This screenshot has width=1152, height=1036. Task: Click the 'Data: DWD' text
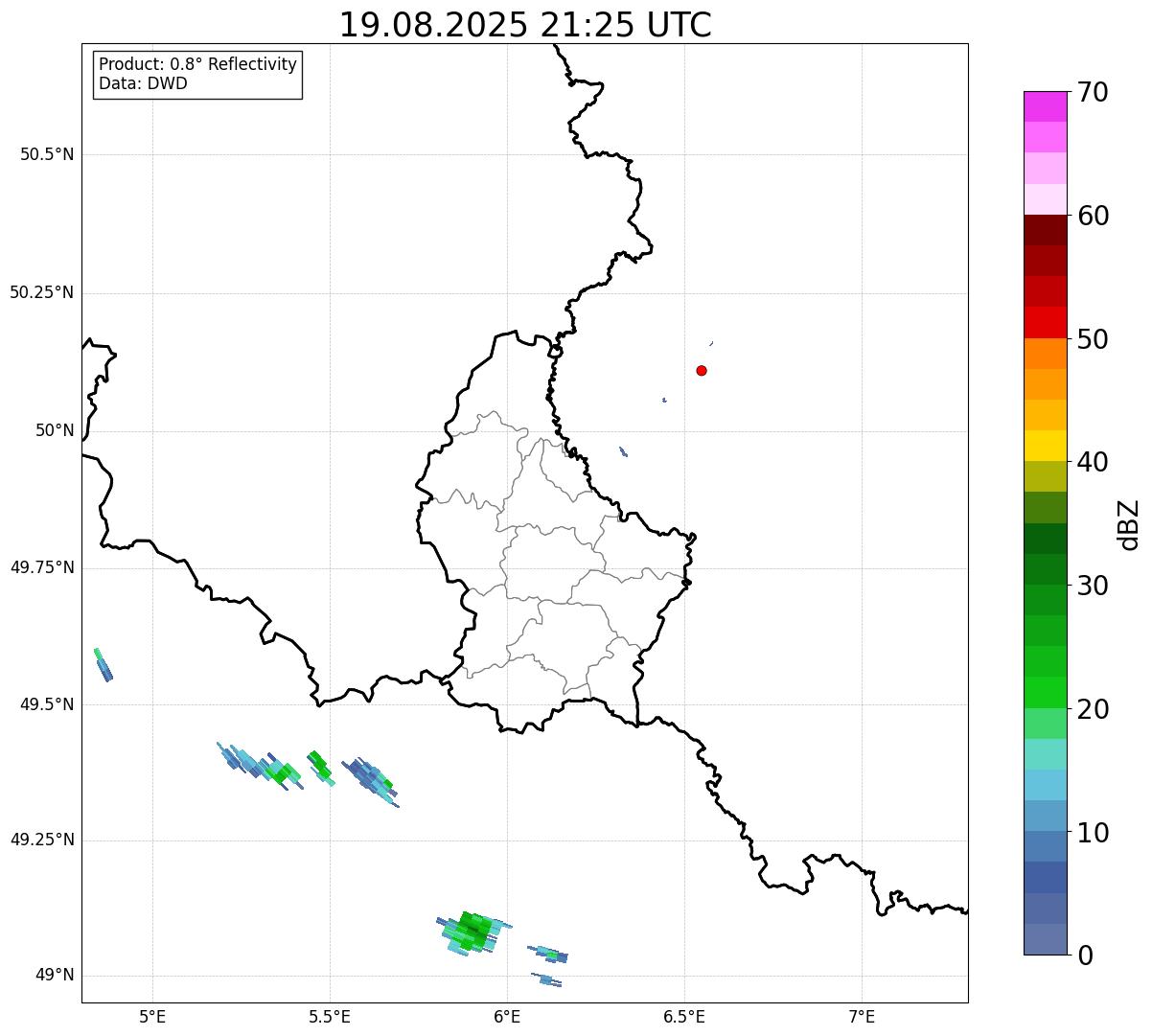143,83
